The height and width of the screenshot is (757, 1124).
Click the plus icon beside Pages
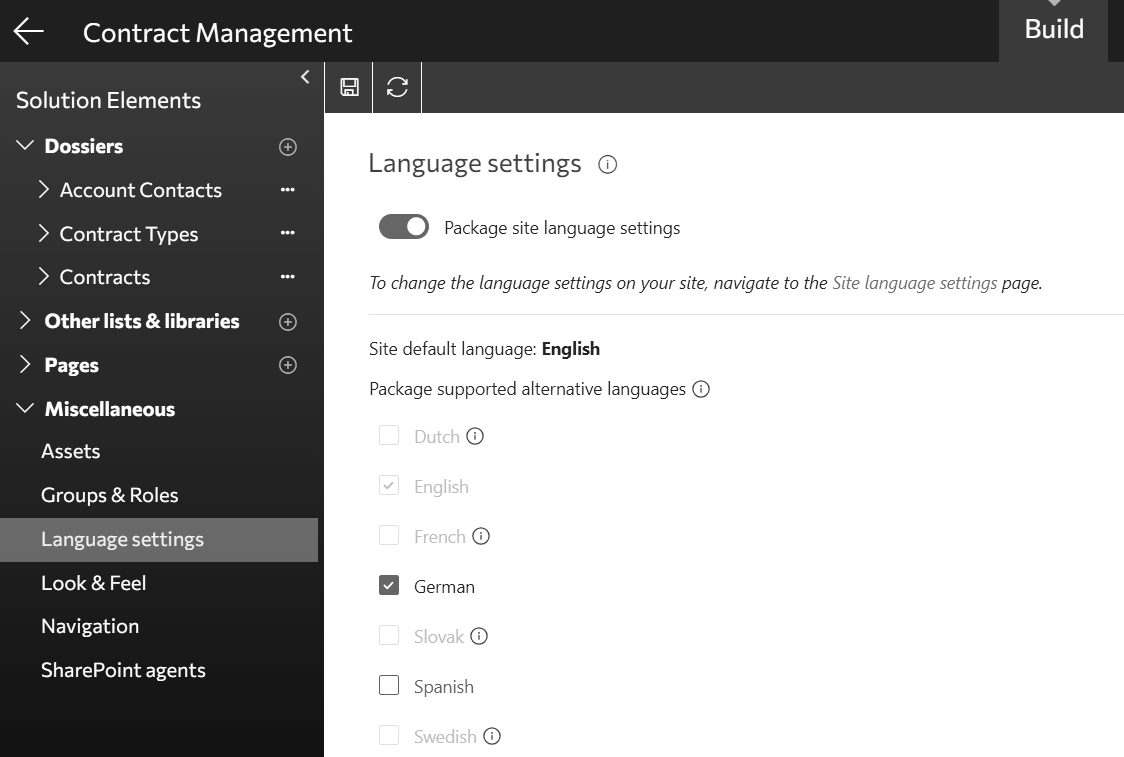click(x=288, y=365)
